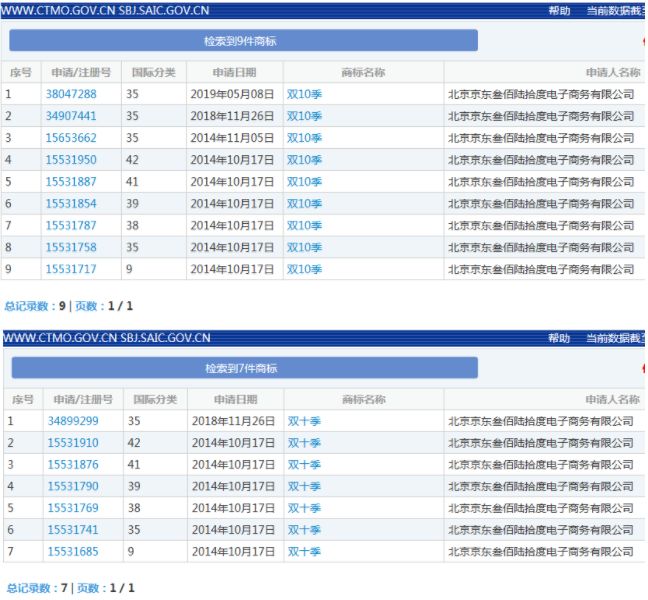The height and width of the screenshot is (600, 648).
Task: Click 双10季 trademark name in row 15531950
Action: pyautogui.click(x=304, y=160)
